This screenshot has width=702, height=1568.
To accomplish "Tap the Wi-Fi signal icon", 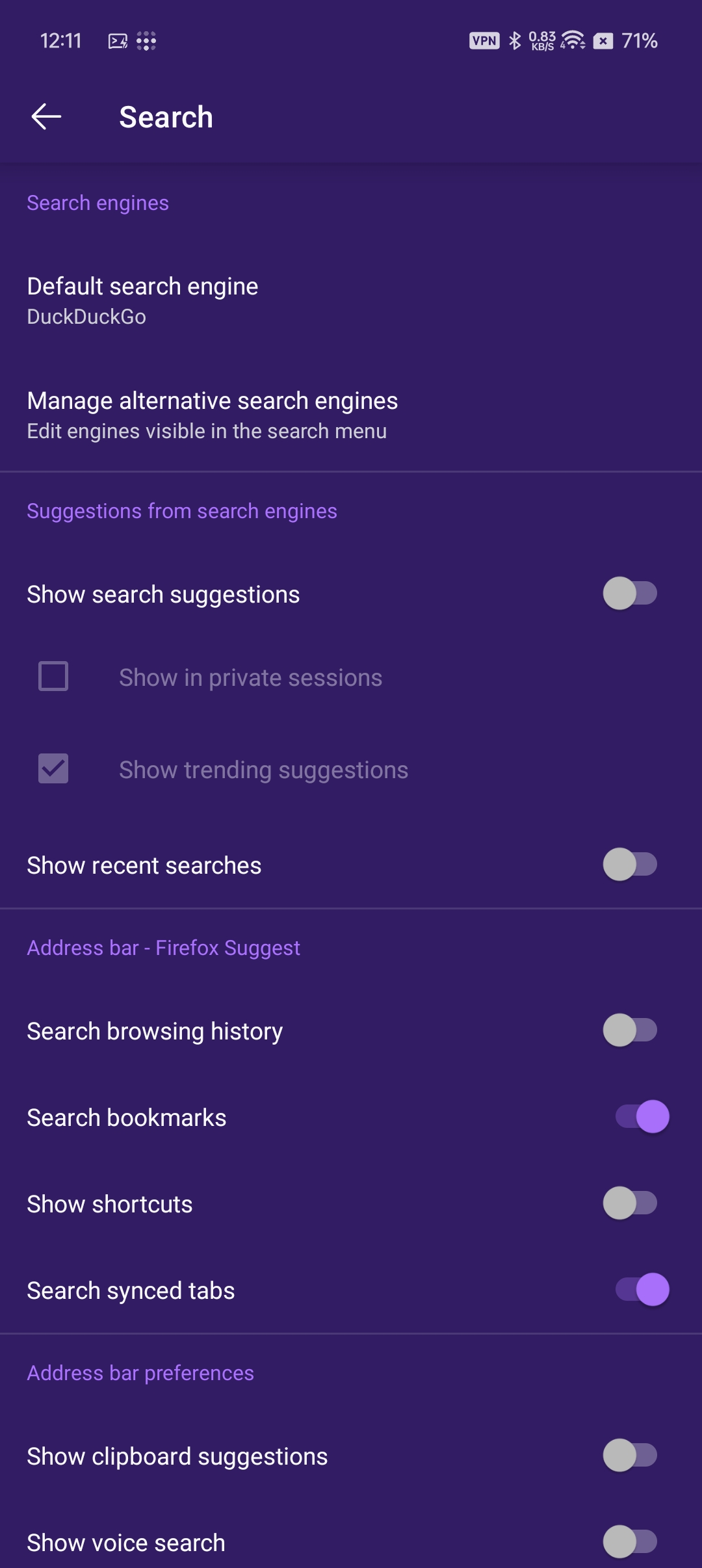I will pyautogui.click(x=573, y=41).
